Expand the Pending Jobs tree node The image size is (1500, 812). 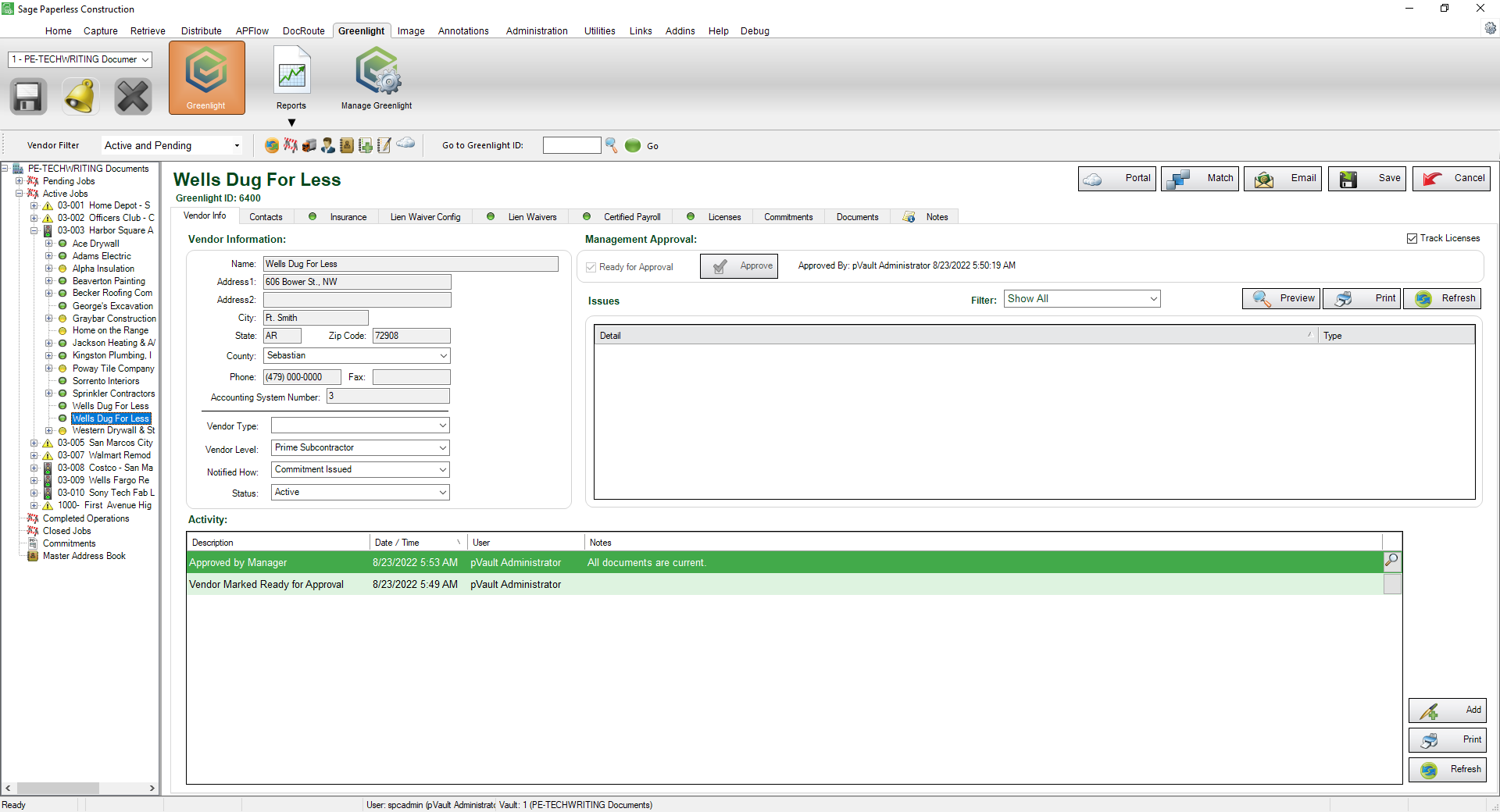tap(20, 181)
